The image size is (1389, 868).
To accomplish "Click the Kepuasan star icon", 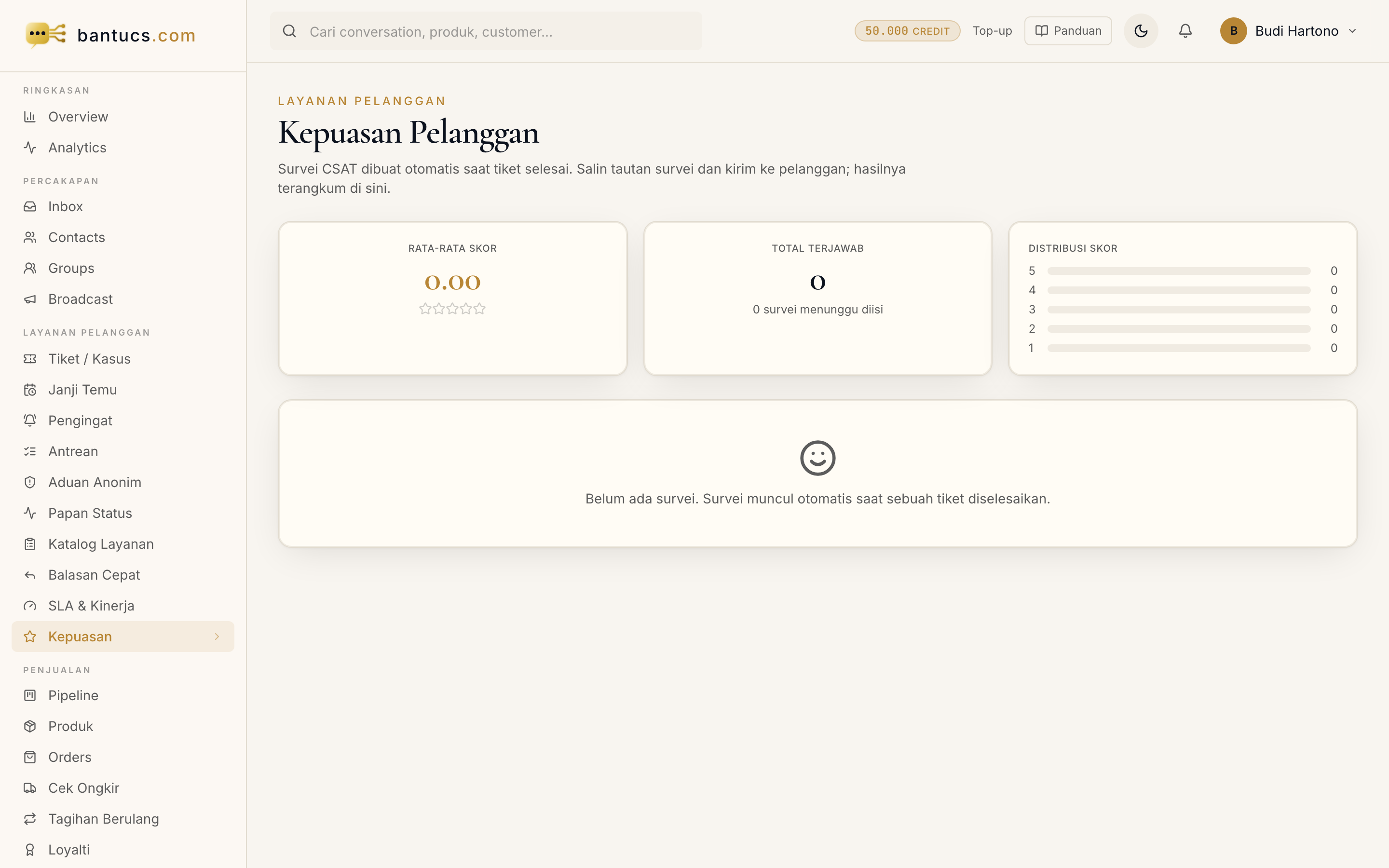I will click(x=30, y=637).
